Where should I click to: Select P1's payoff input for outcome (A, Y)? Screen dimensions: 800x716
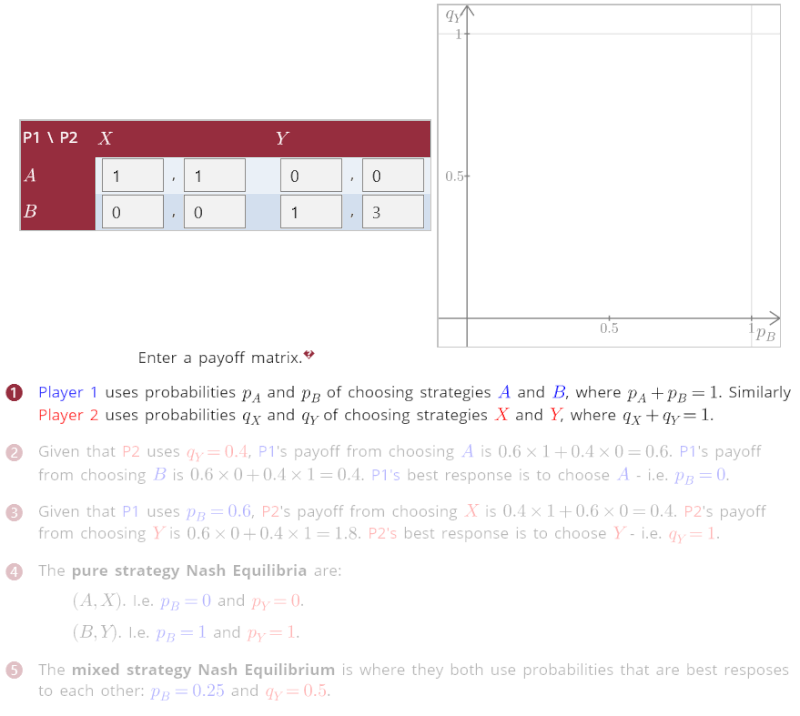pos(310,176)
